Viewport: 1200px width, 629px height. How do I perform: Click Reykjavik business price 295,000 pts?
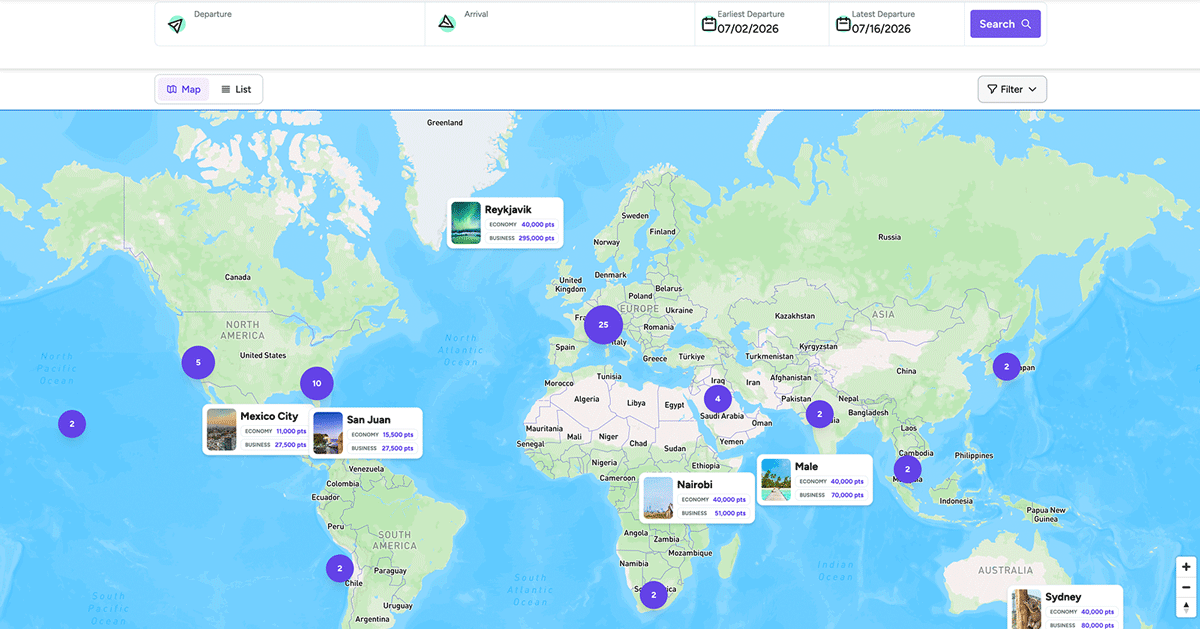(x=536, y=238)
